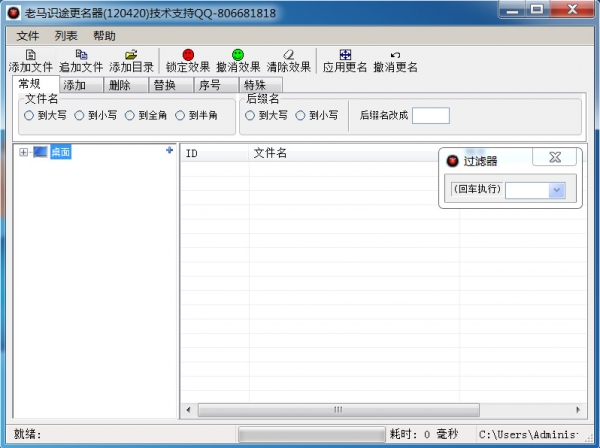
Task: Click the scrollbar right arrow
Action: [577, 410]
